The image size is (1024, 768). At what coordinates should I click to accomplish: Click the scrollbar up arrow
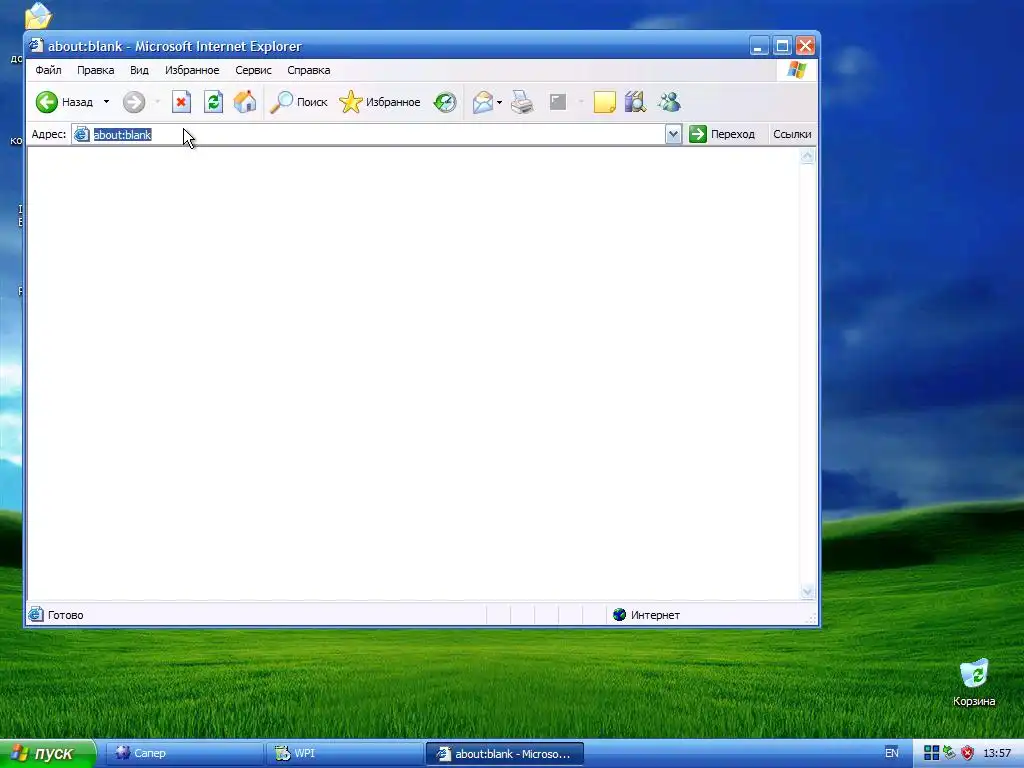coord(808,156)
